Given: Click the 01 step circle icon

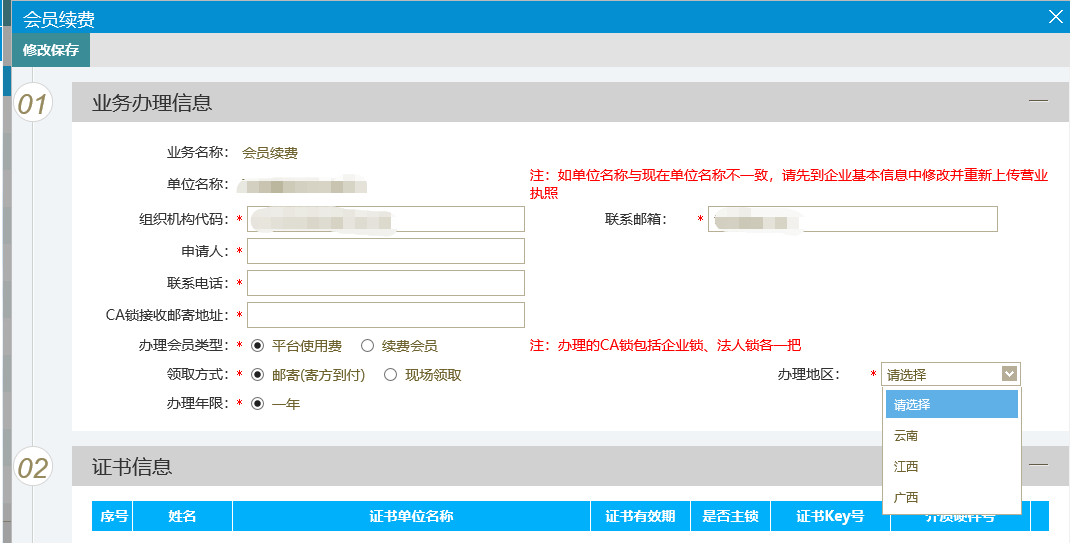Looking at the screenshot, I should (x=33, y=103).
